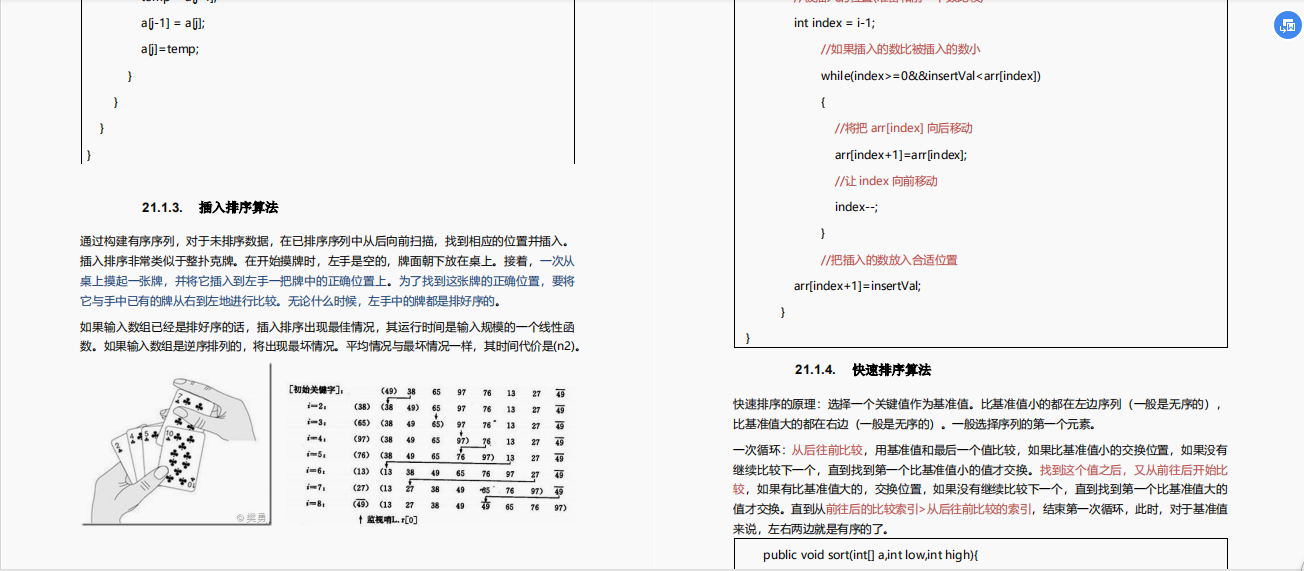The height and width of the screenshot is (571, 1304).
Task: Click the heading "21.1.4. 快速排序算法"
Action: pos(863,370)
